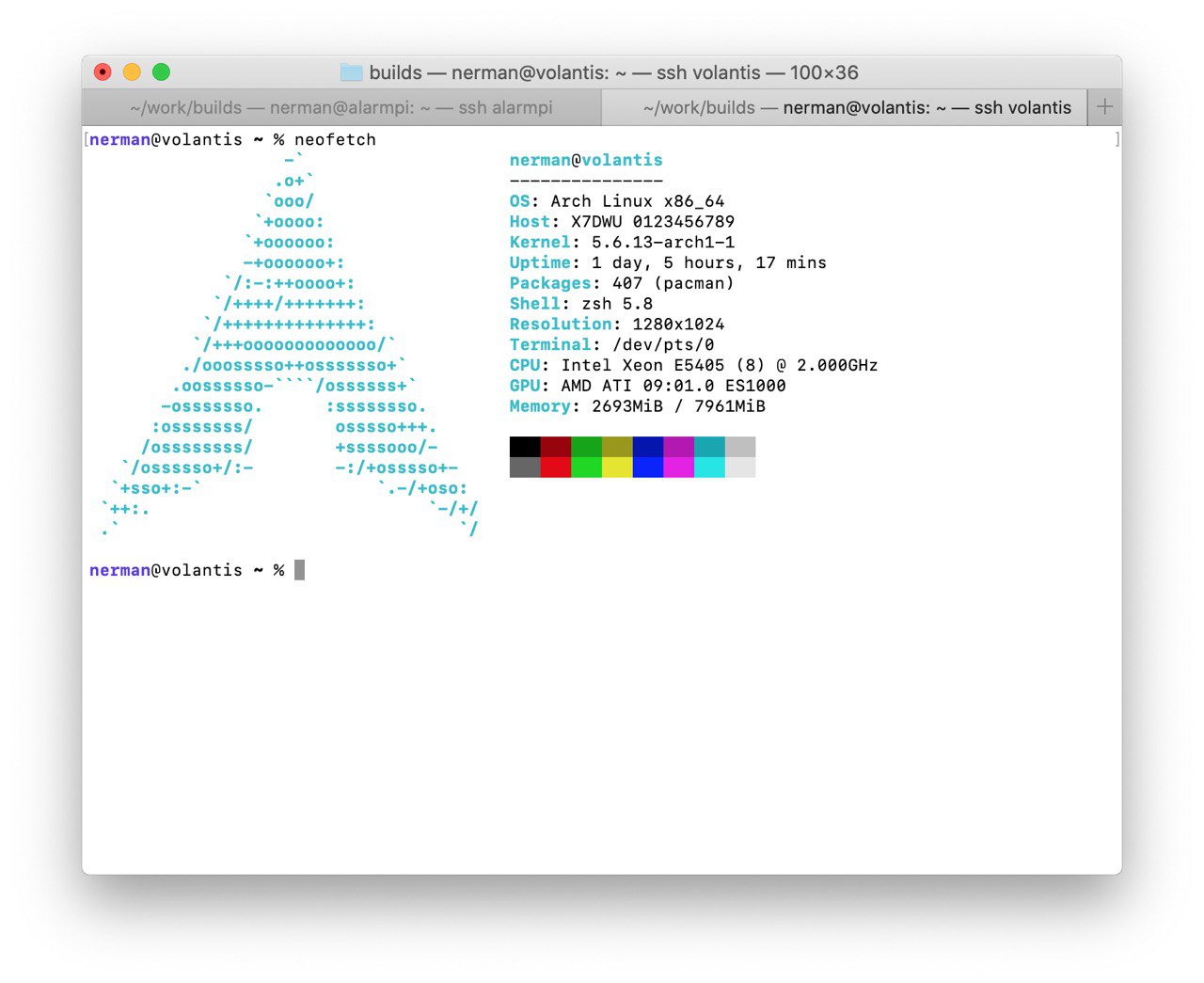Click the black color block in neofetch palette
Image resolution: width=1204 pixels, height=983 pixels.
coord(525,447)
